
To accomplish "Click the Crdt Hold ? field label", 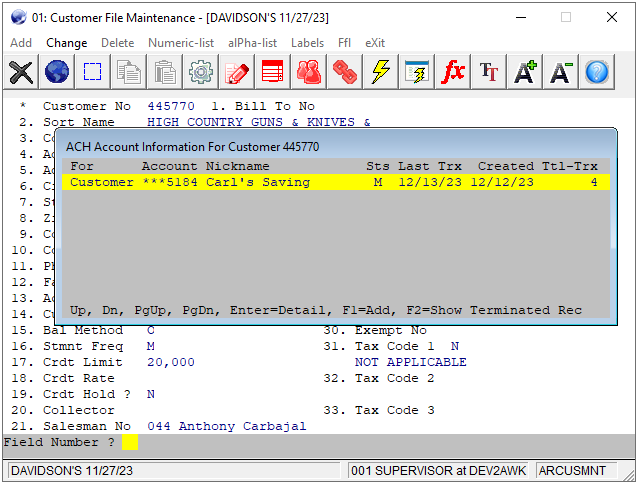I will (x=87, y=394).
